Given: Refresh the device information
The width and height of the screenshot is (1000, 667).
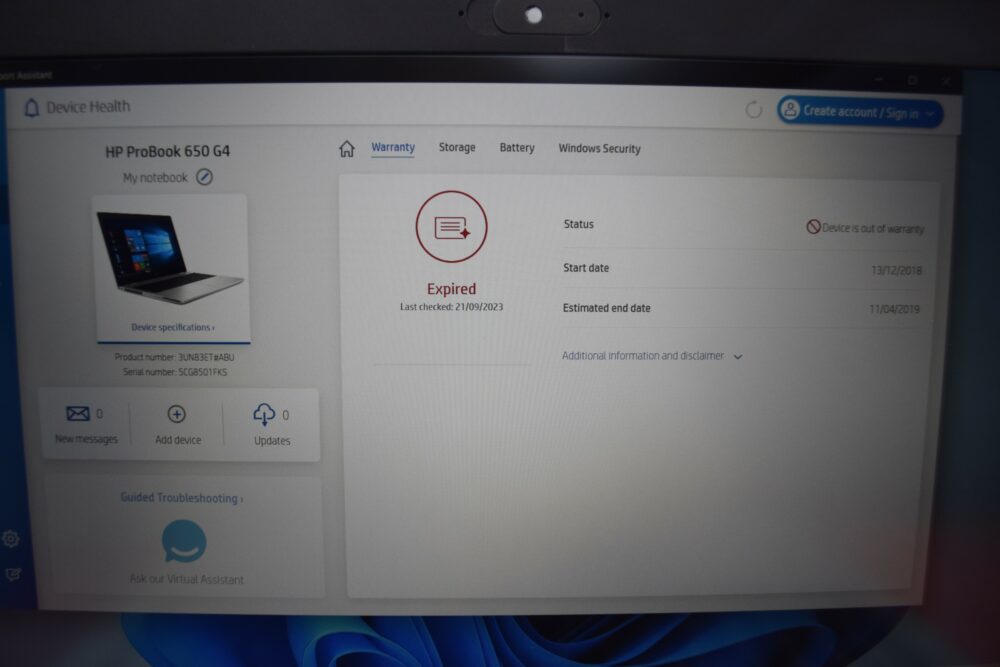Looking at the screenshot, I should point(753,110).
